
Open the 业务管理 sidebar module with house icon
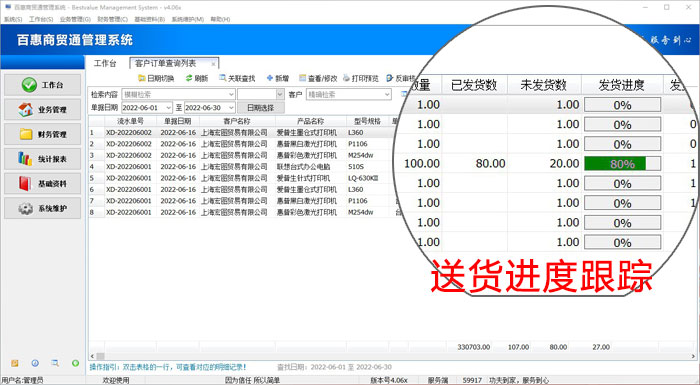point(42,109)
